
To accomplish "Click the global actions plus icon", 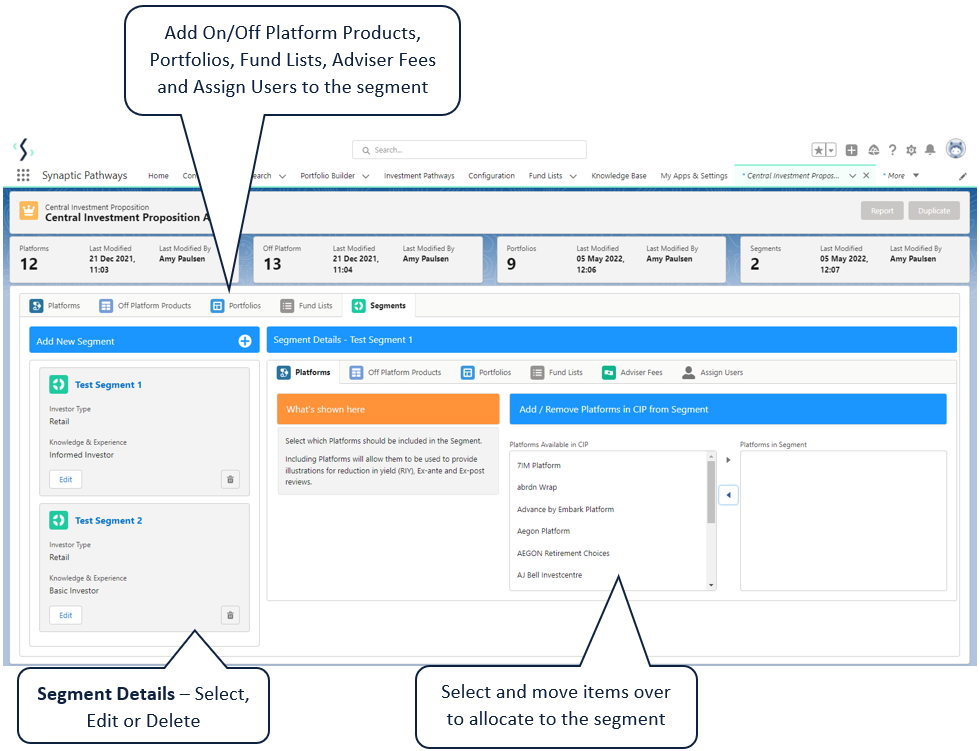I will 851,150.
